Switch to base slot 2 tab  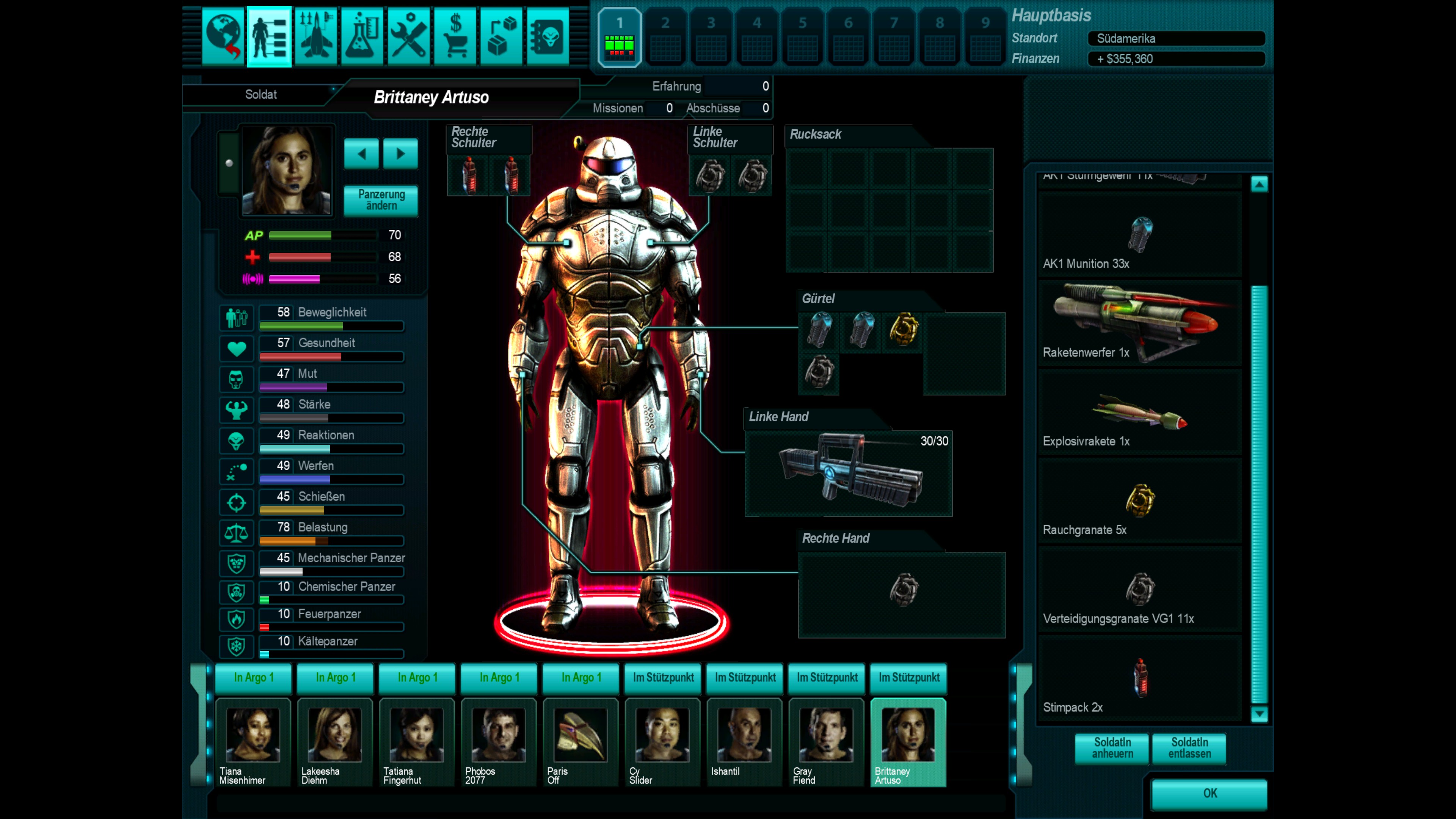click(x=665, y=38)
